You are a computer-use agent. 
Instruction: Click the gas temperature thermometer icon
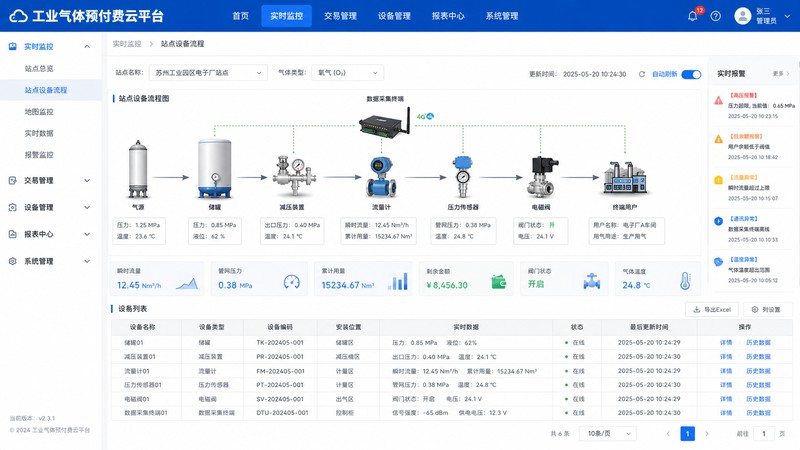(x=685, y=281)
